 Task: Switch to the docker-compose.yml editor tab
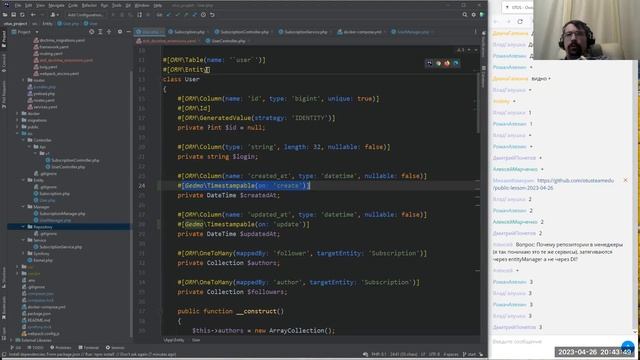362,32
